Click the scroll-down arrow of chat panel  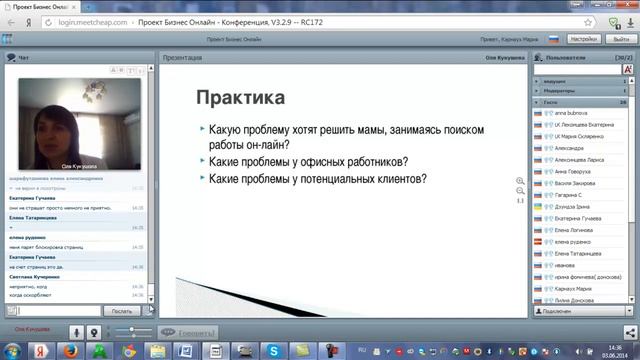(x=151, y=300)
